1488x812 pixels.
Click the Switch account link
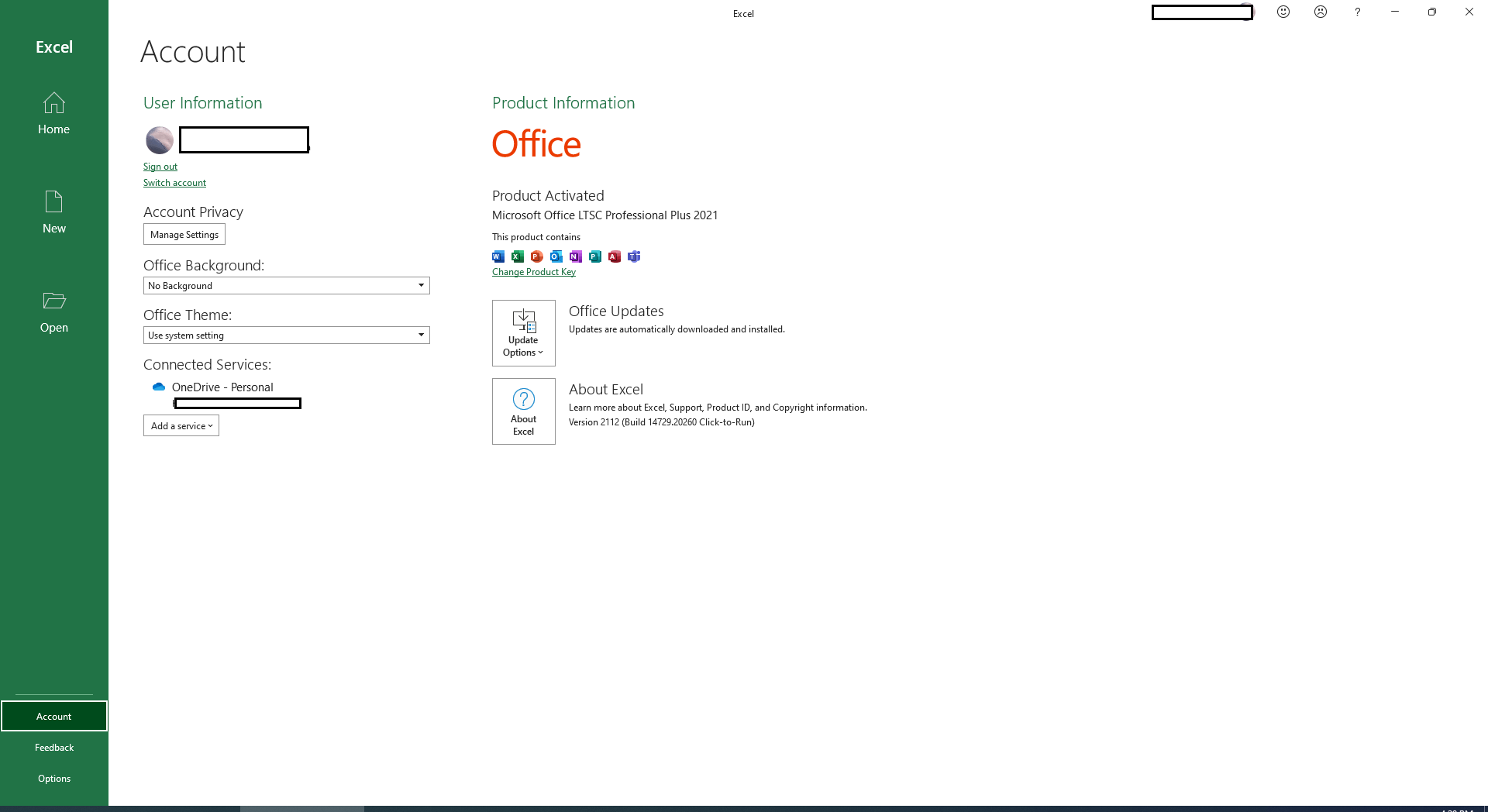(x=174, y=183)
